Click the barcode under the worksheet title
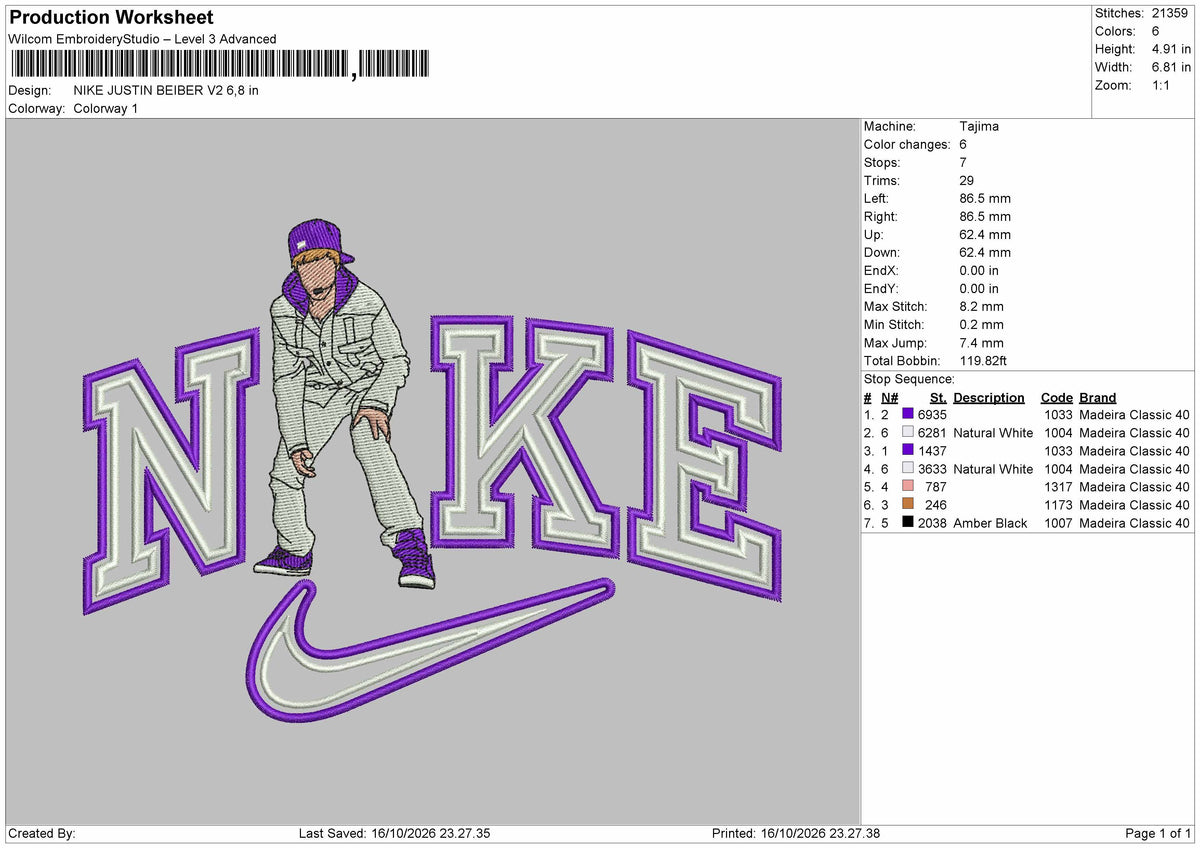This screenshot has width=1200, height=848. pos(220,65)
